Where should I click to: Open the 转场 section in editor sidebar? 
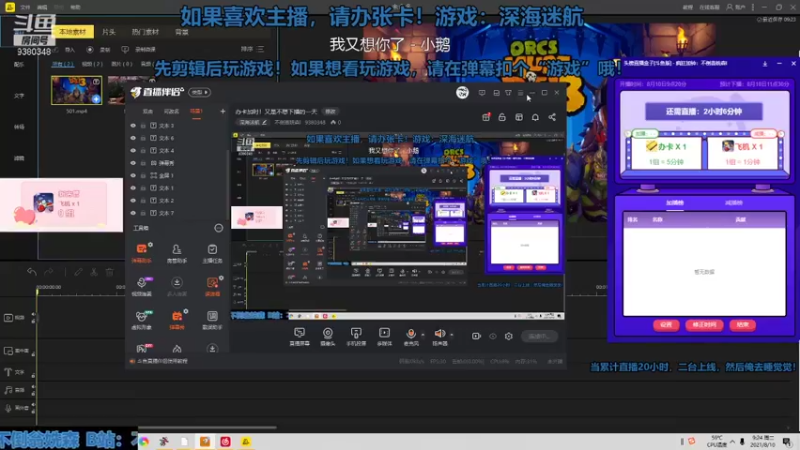[x=19, y=127]
